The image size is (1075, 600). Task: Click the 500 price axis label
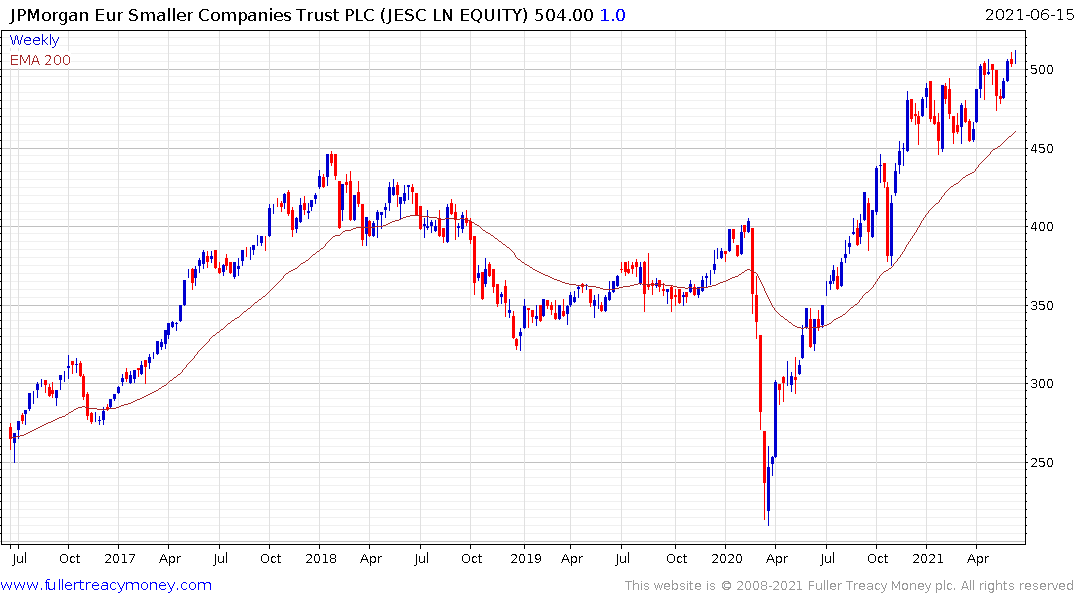(1041, 69)
